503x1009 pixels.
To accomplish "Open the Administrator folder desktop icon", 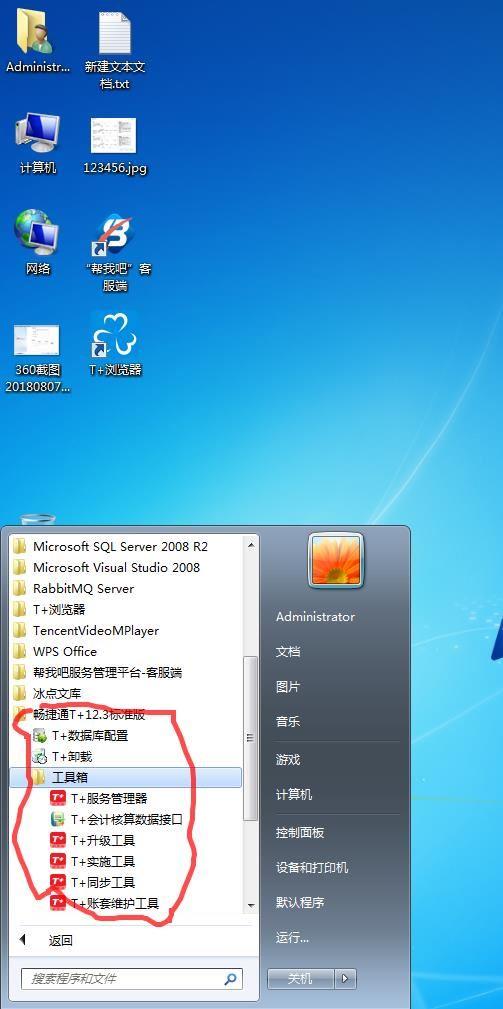I will click(x=37, y=41).
